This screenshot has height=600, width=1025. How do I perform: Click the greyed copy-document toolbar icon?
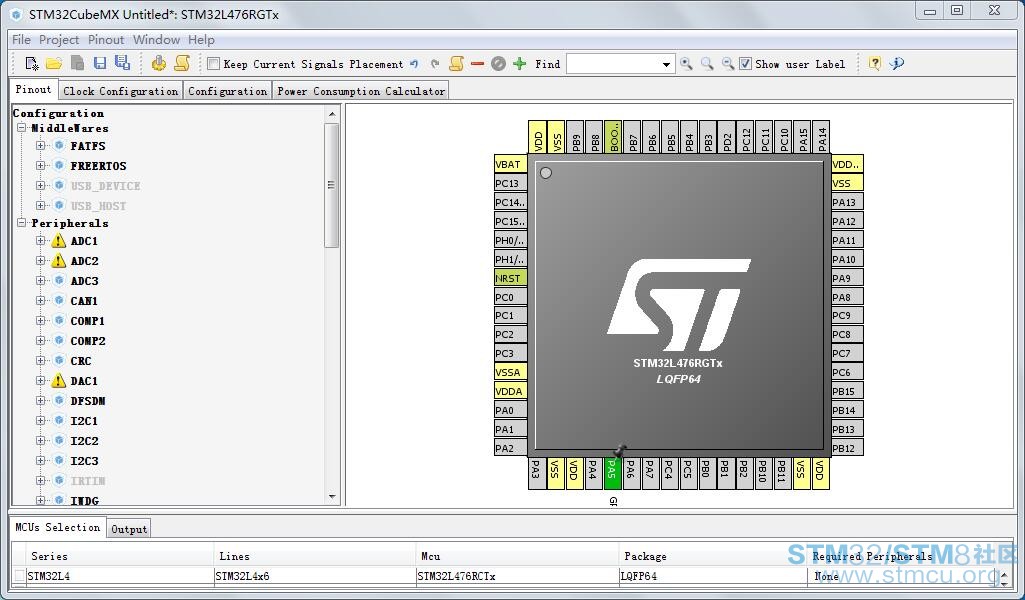[77, 63]
